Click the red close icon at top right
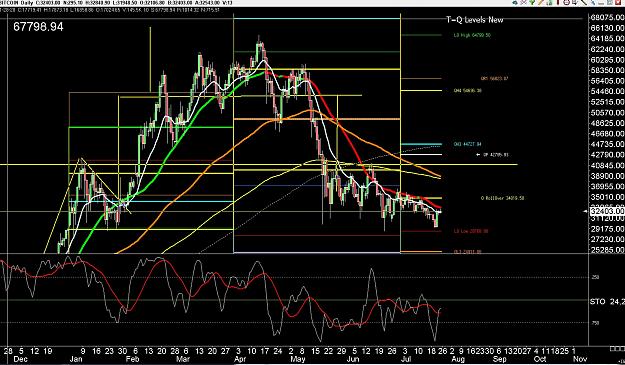This screenshot has height=365, width=625. point(618,2)
